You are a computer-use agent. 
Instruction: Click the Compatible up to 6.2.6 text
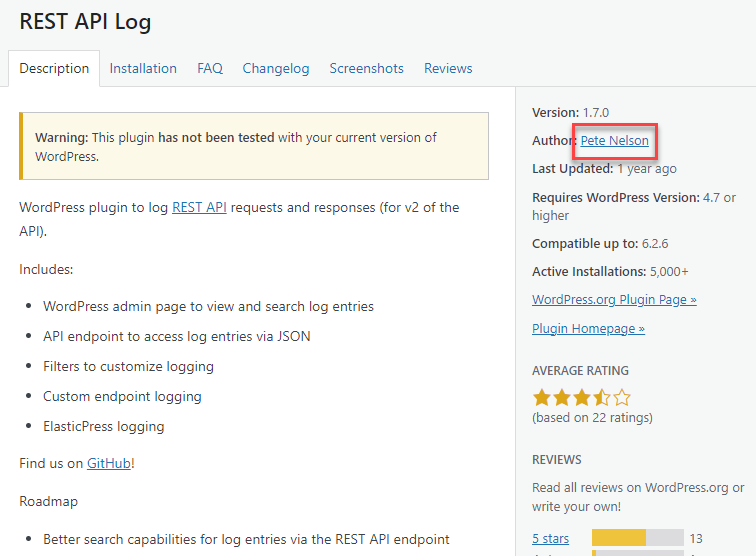coord(600,244)
